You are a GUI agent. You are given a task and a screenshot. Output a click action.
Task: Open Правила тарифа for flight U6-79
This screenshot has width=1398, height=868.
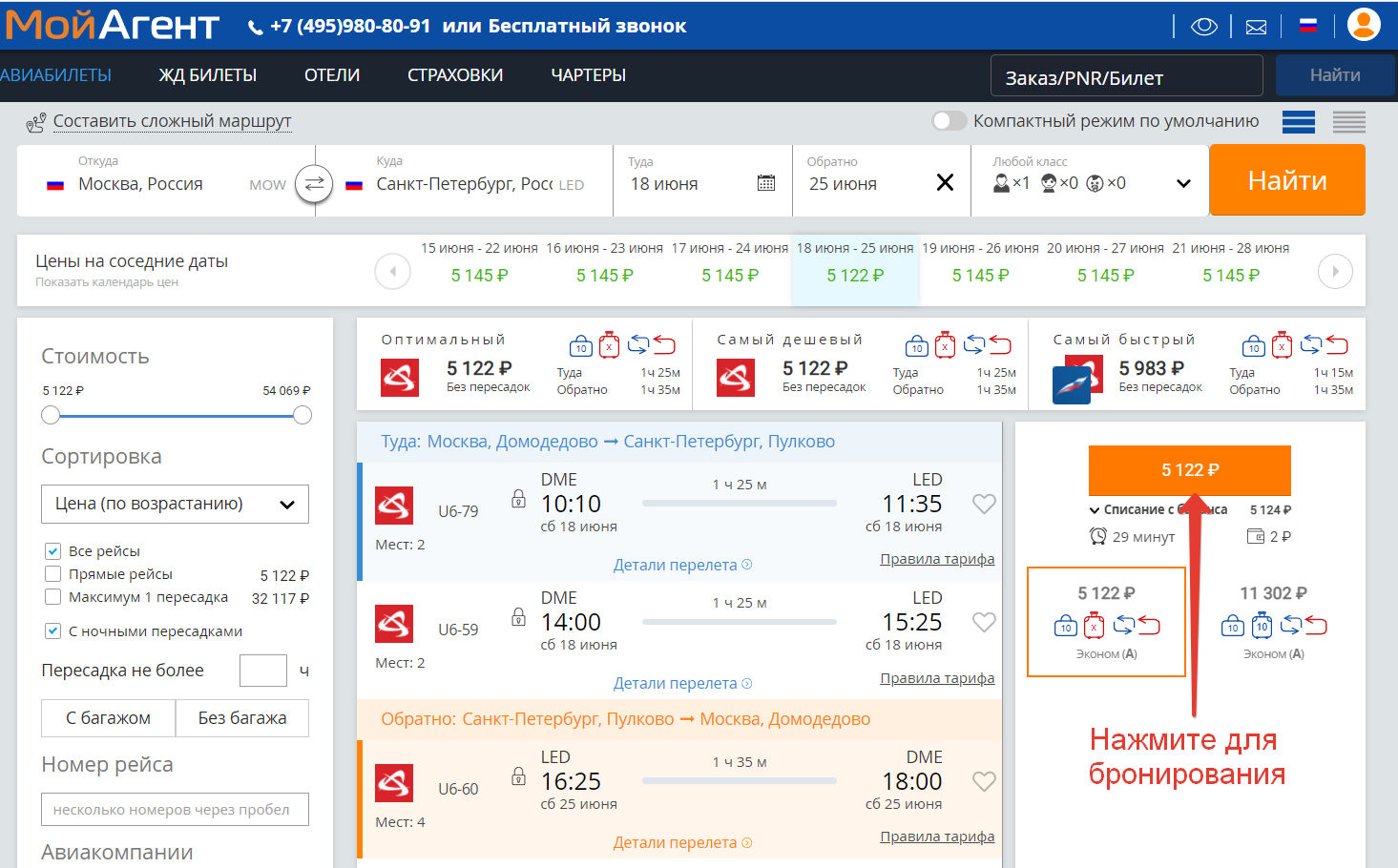click(x=937, y=559)
